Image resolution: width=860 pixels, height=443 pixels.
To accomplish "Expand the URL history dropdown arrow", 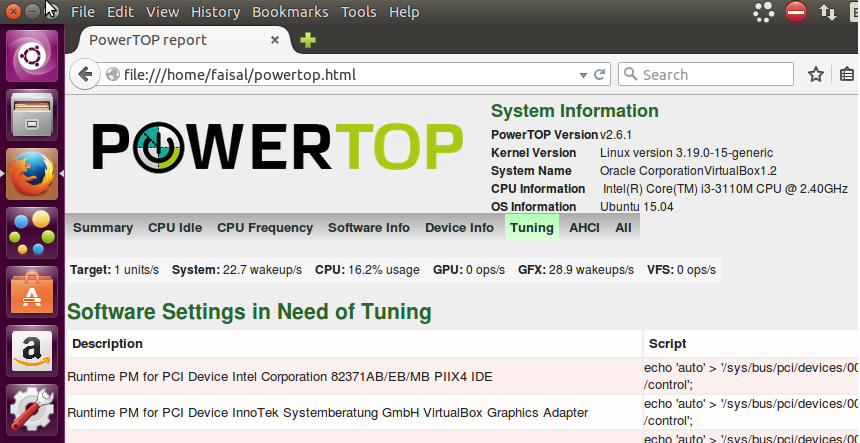I will 583,75.
